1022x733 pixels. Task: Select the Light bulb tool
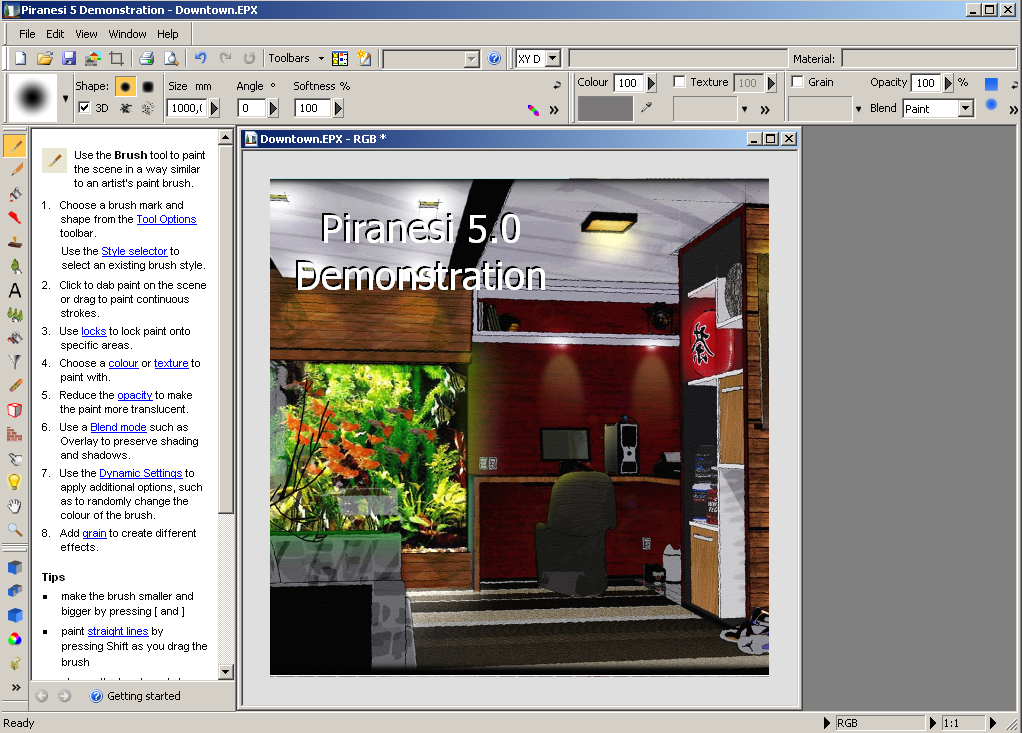15,481
